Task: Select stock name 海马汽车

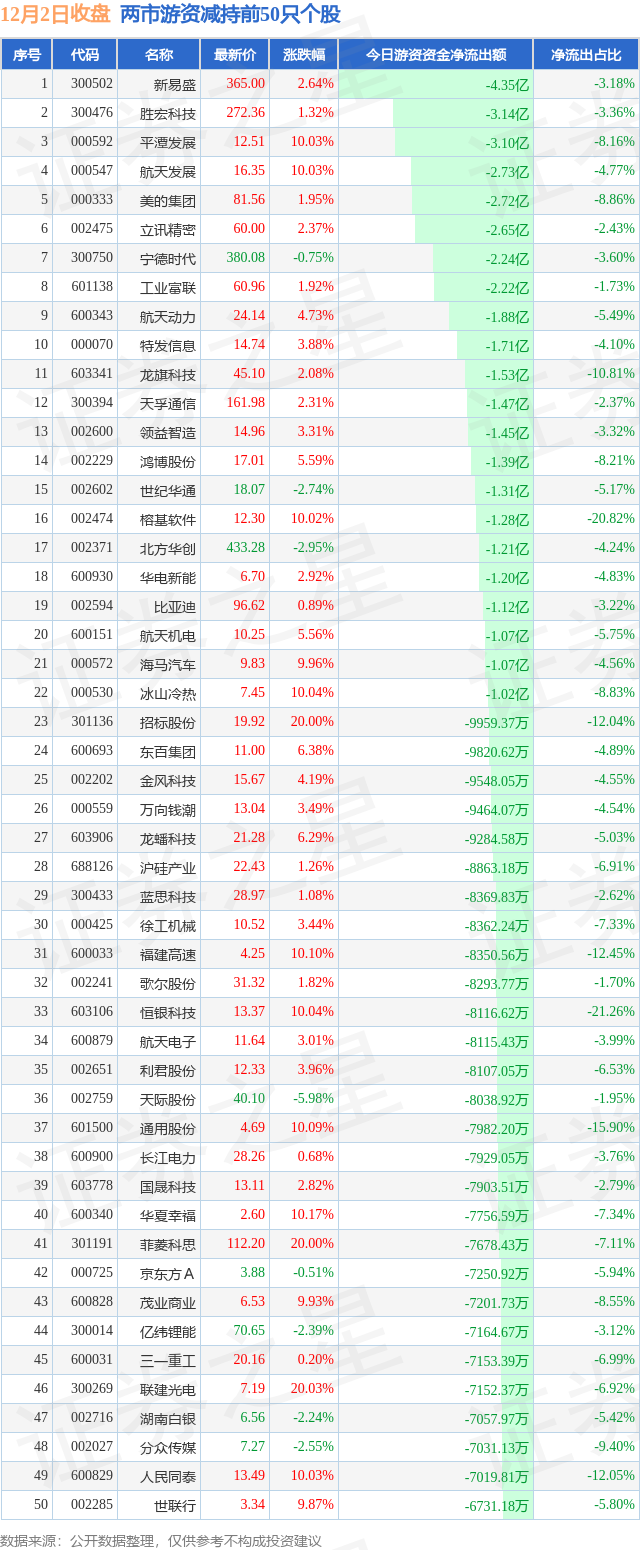Action: coord(168,665)
